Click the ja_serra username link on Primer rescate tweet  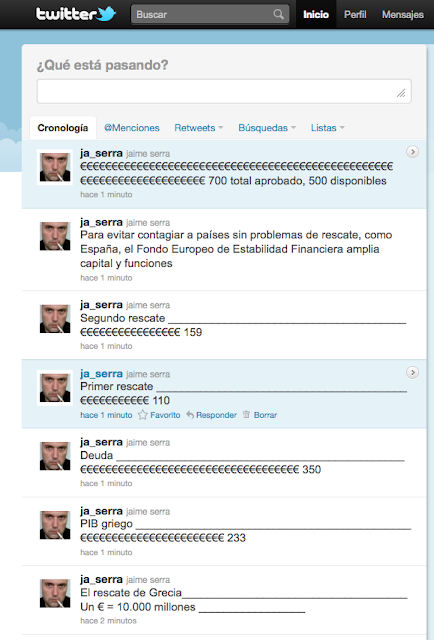(x=101, y=374)
